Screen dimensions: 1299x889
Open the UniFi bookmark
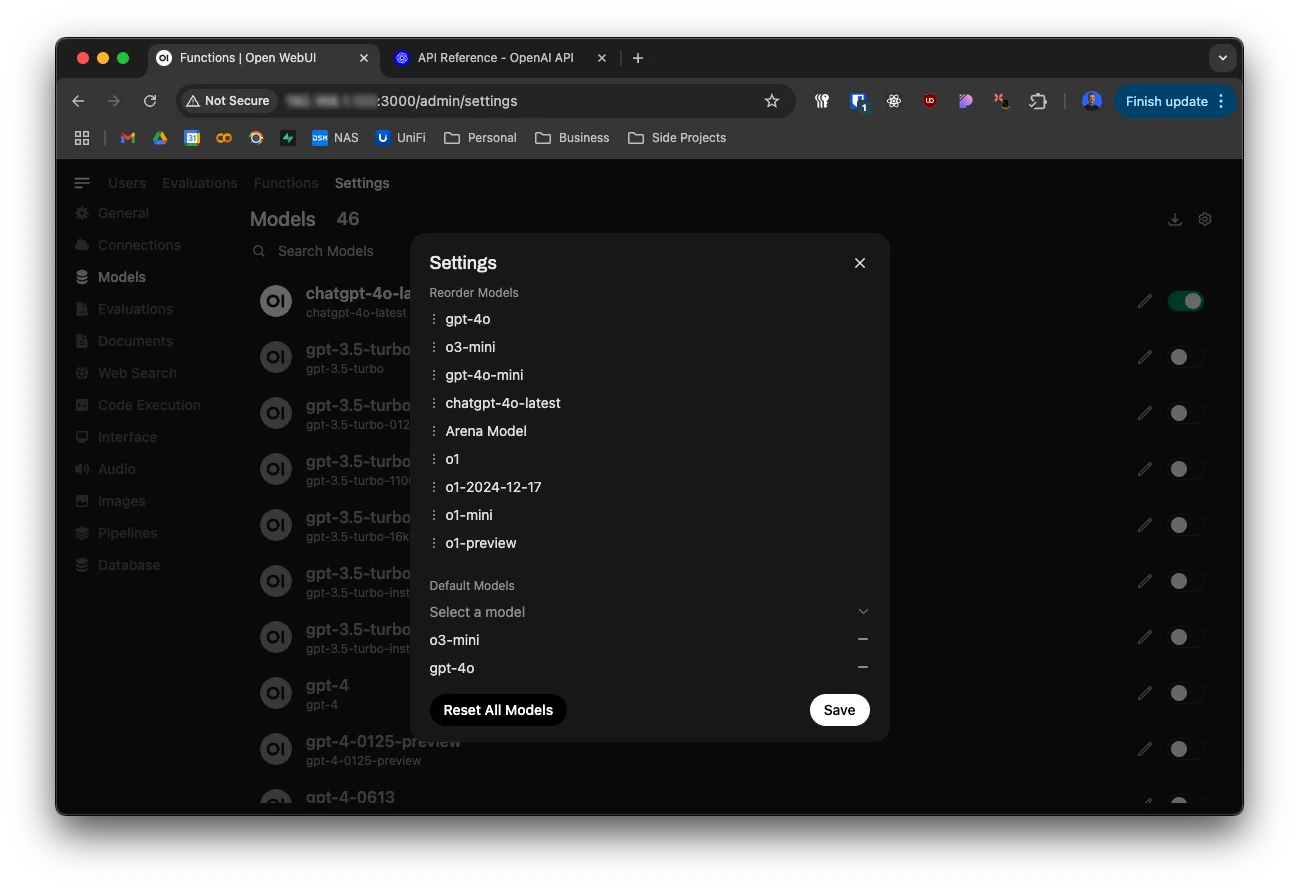point(400,138)
